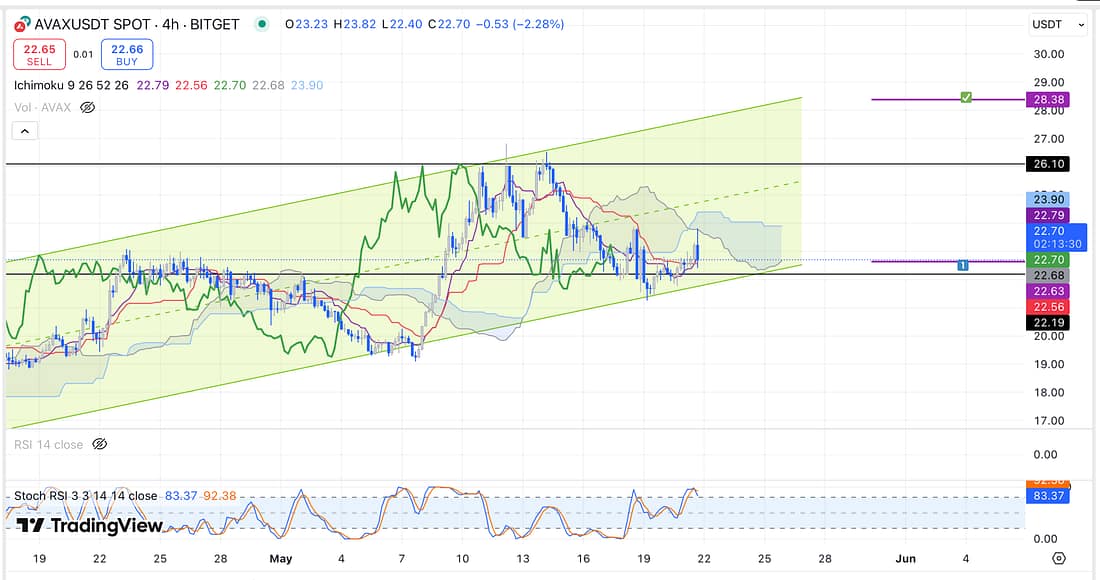Click the green checkmark marker on 28.38 line

[x=966, y=98]
